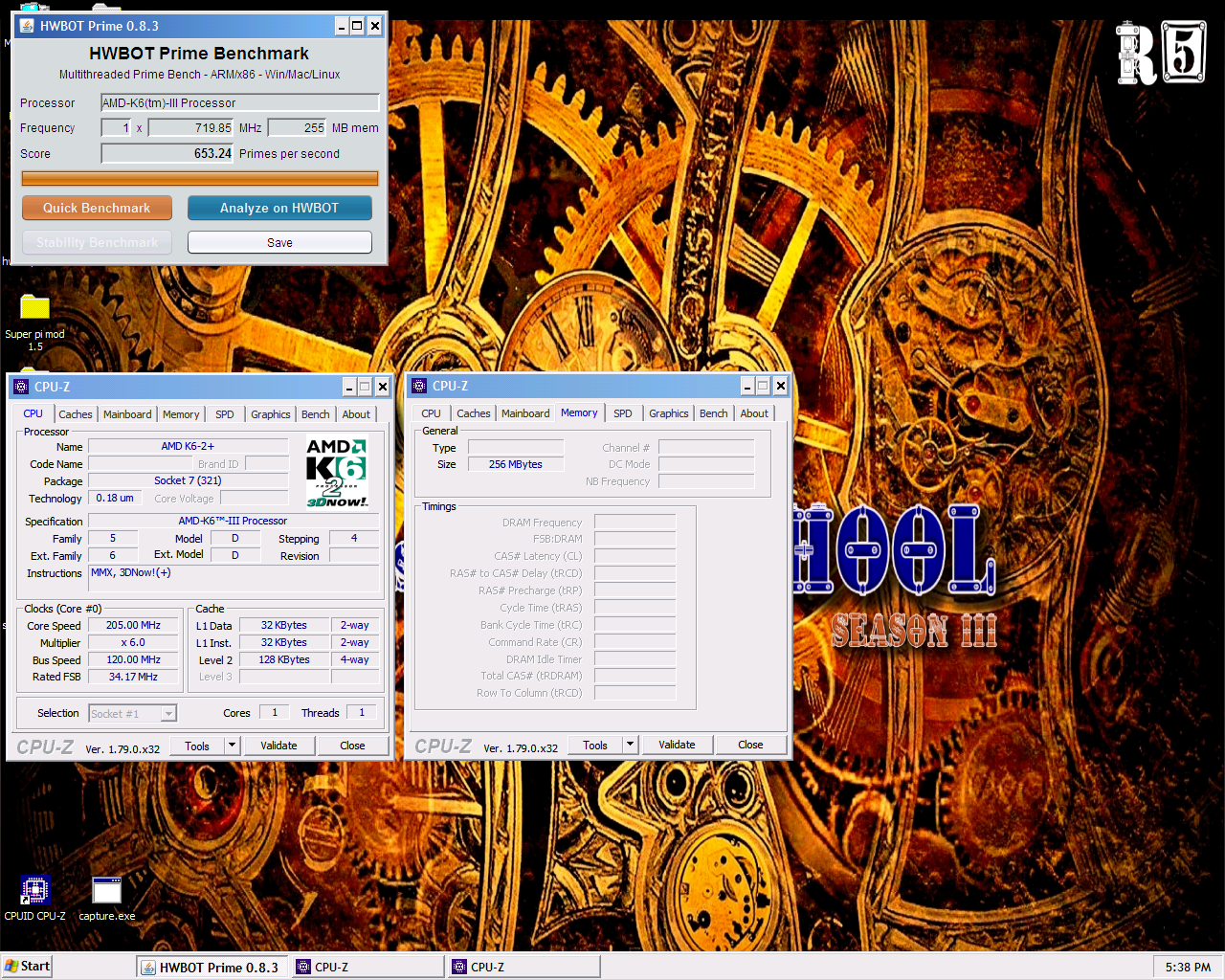Expand Tools dropdown arrow in right CPU-Z
The height and width of the screenshot is (980, 1225).
[630, 745]
